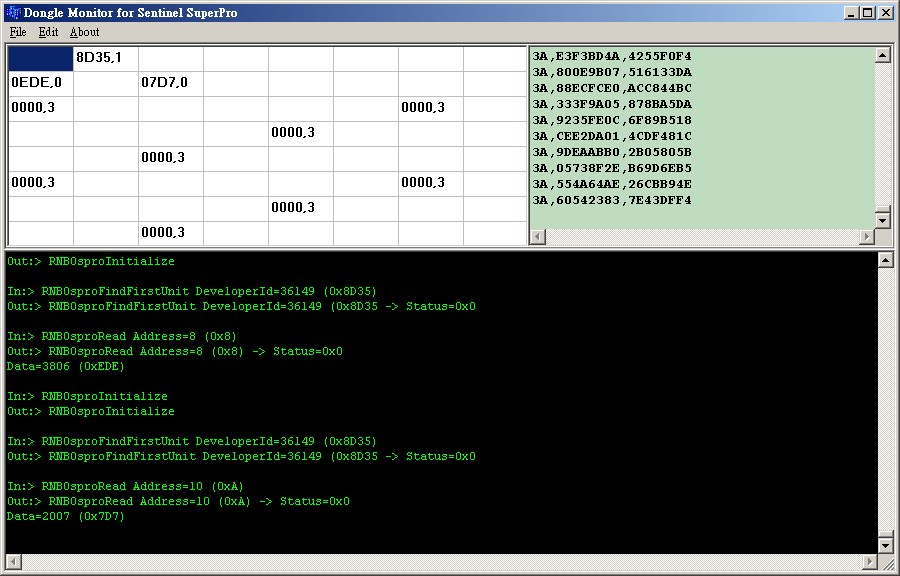Click log line In:> RNBOsproRead Address=10 (0xA)
Viewport: 900px width, 576px height.
pos(125,487)
